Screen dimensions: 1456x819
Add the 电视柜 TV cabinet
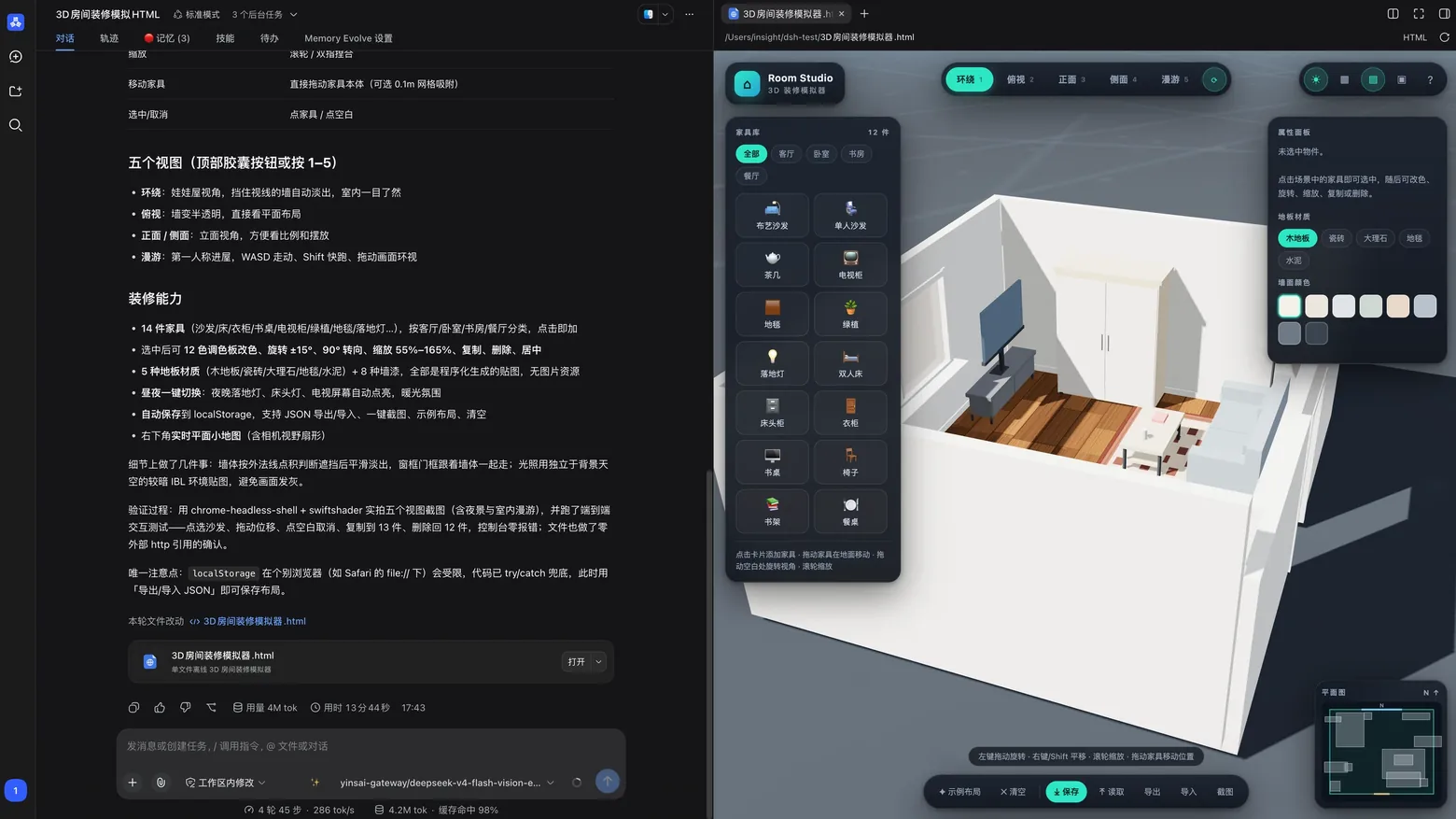coord(850,264)
